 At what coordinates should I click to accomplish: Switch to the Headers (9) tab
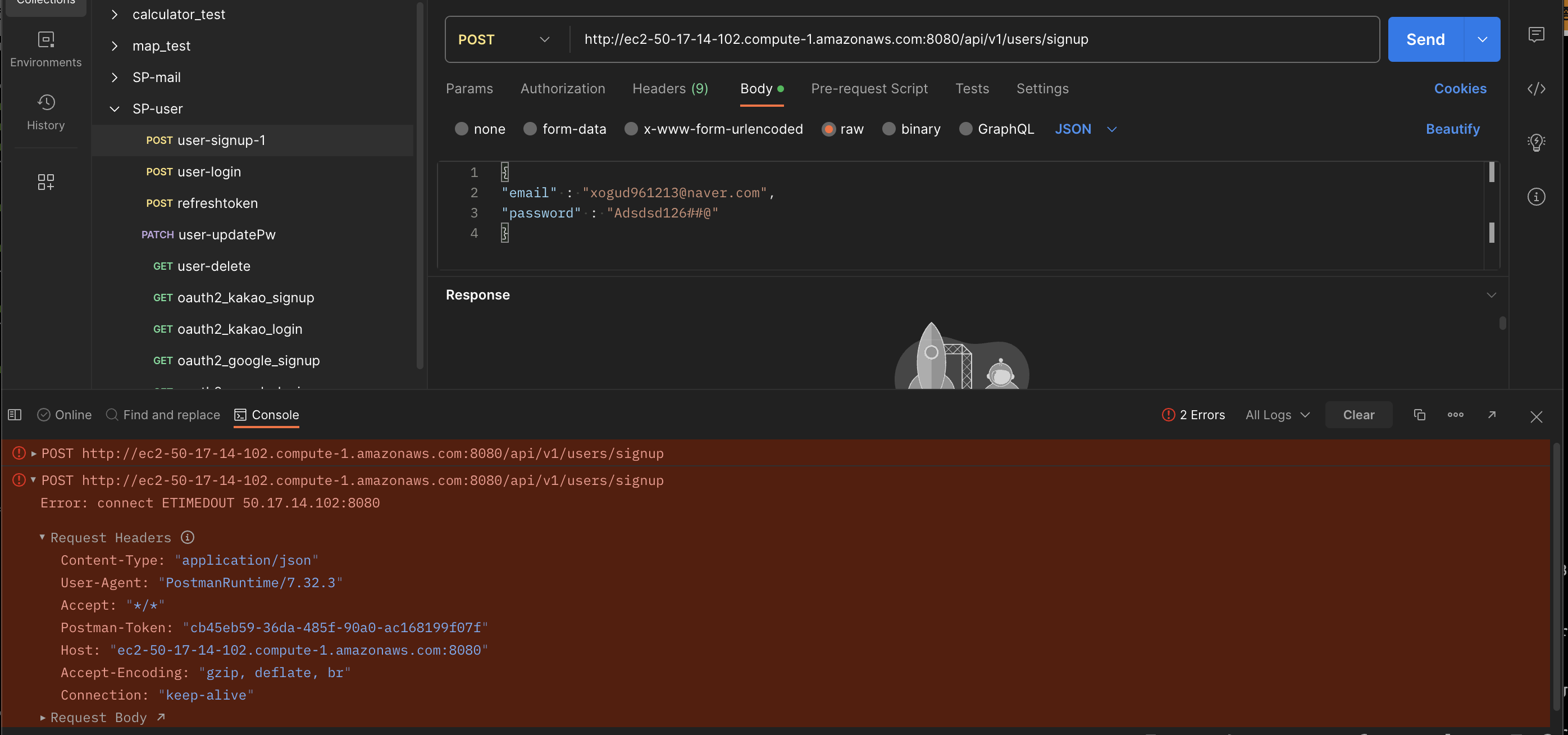coord(669,89)
